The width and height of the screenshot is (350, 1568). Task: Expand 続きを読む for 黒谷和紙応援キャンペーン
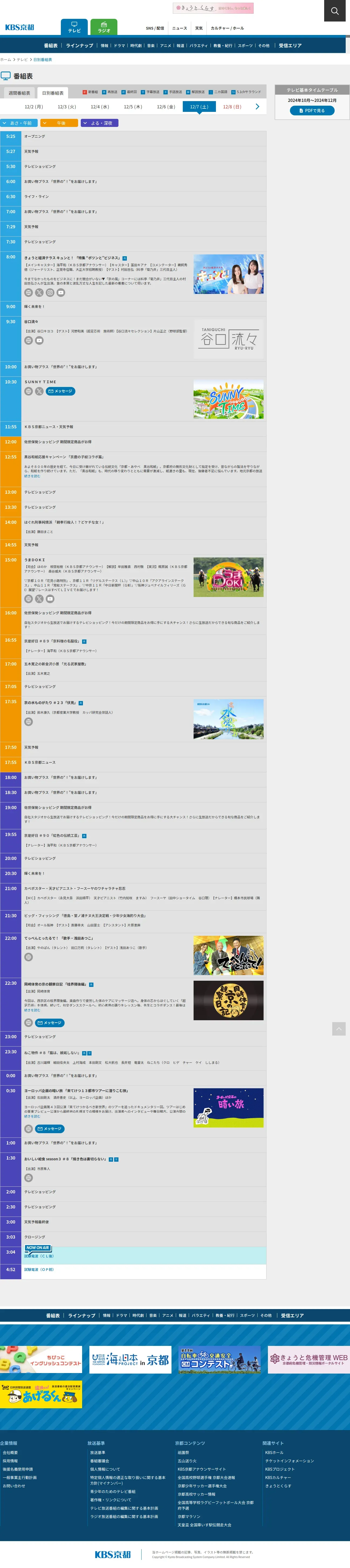coord(32,476)
